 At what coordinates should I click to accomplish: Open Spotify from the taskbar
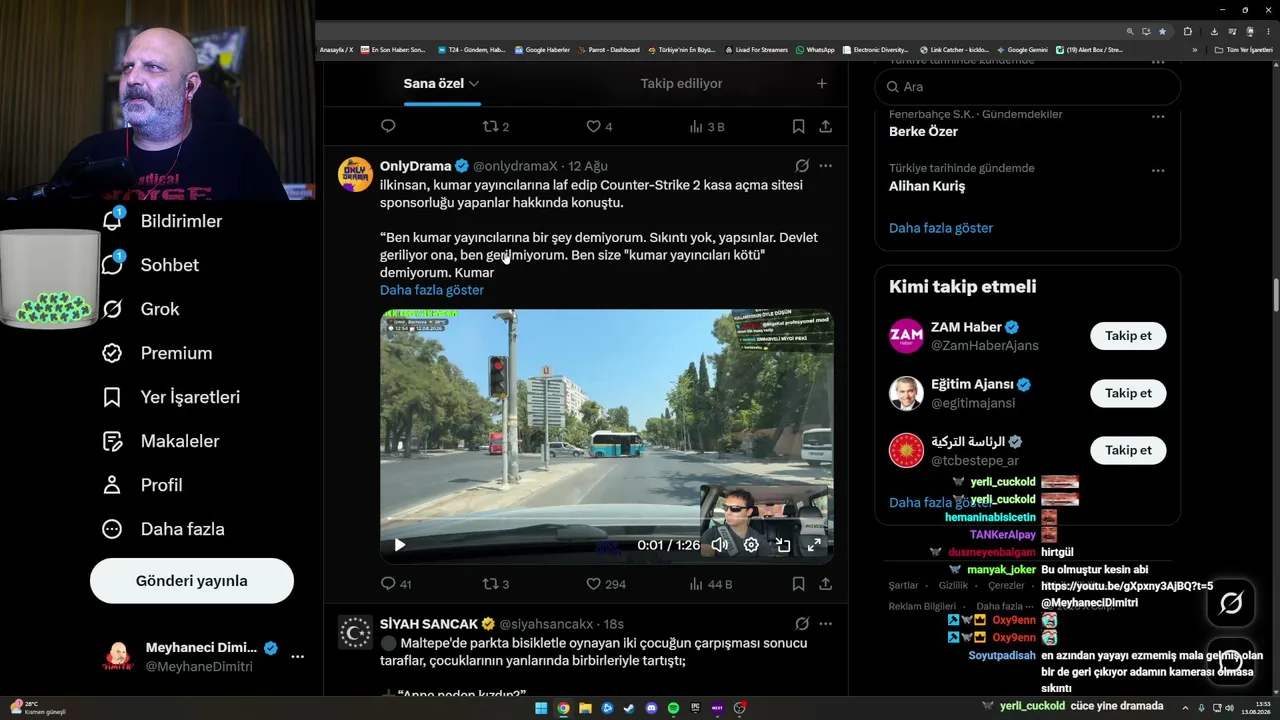673,708
